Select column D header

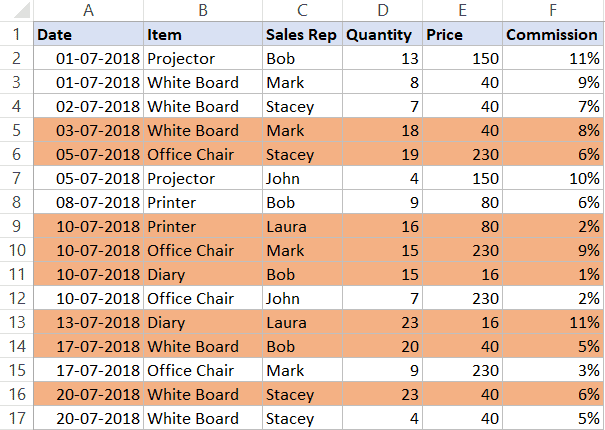point(382,10)
